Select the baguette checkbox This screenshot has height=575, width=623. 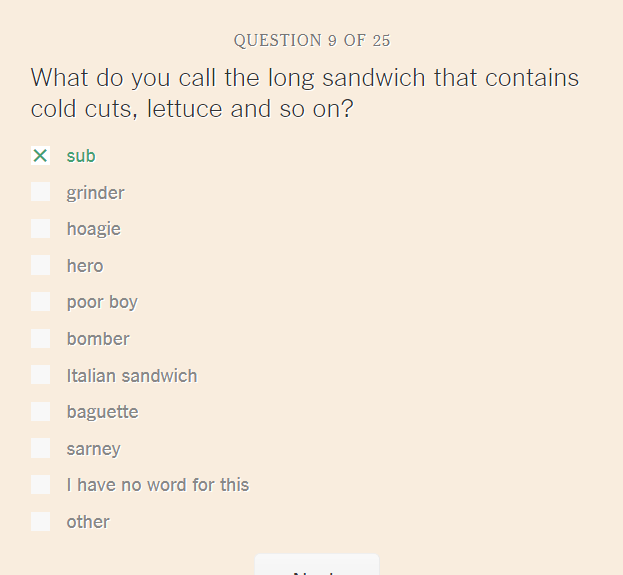click(41, 411)
